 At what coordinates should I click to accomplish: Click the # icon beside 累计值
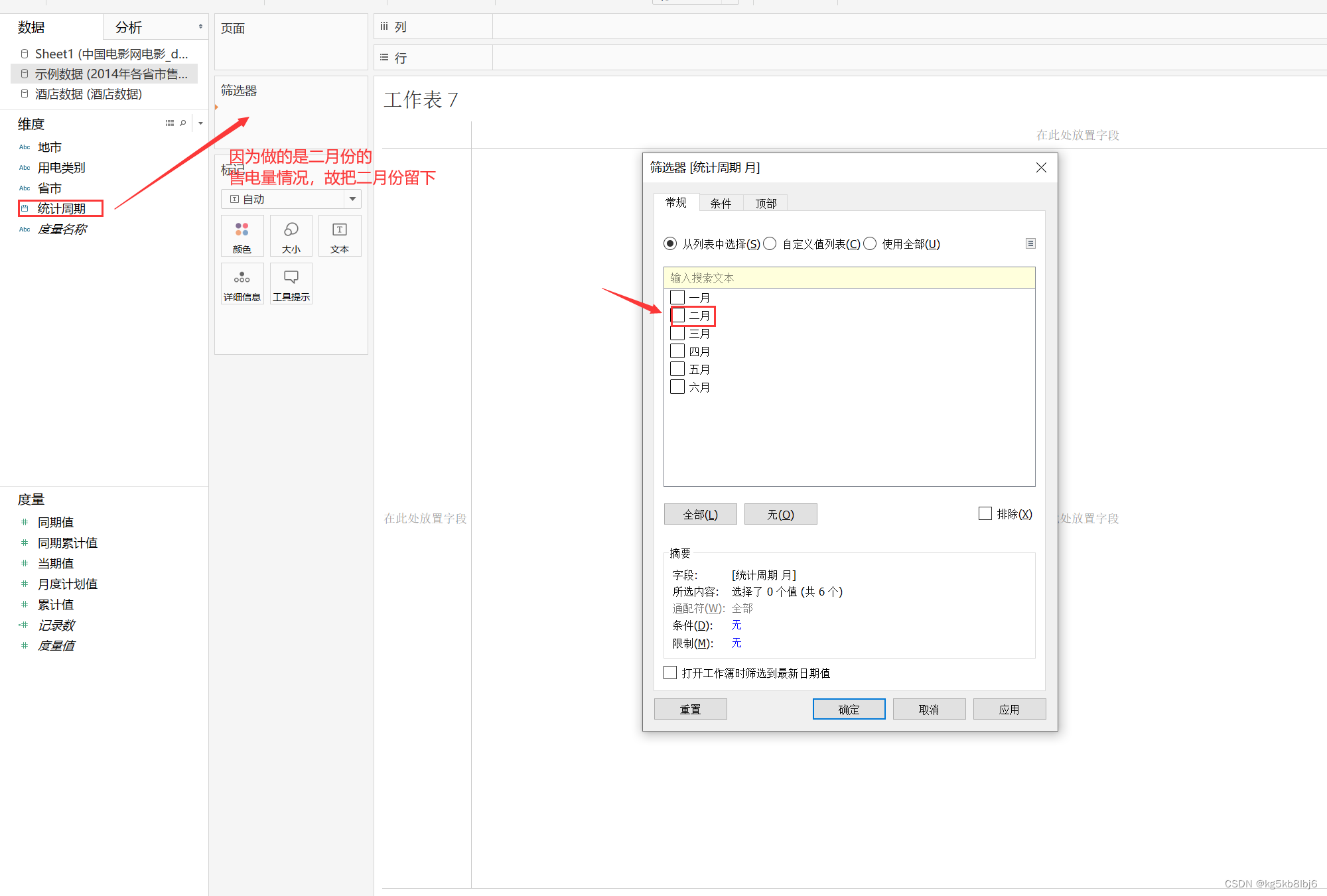[25, 605]
